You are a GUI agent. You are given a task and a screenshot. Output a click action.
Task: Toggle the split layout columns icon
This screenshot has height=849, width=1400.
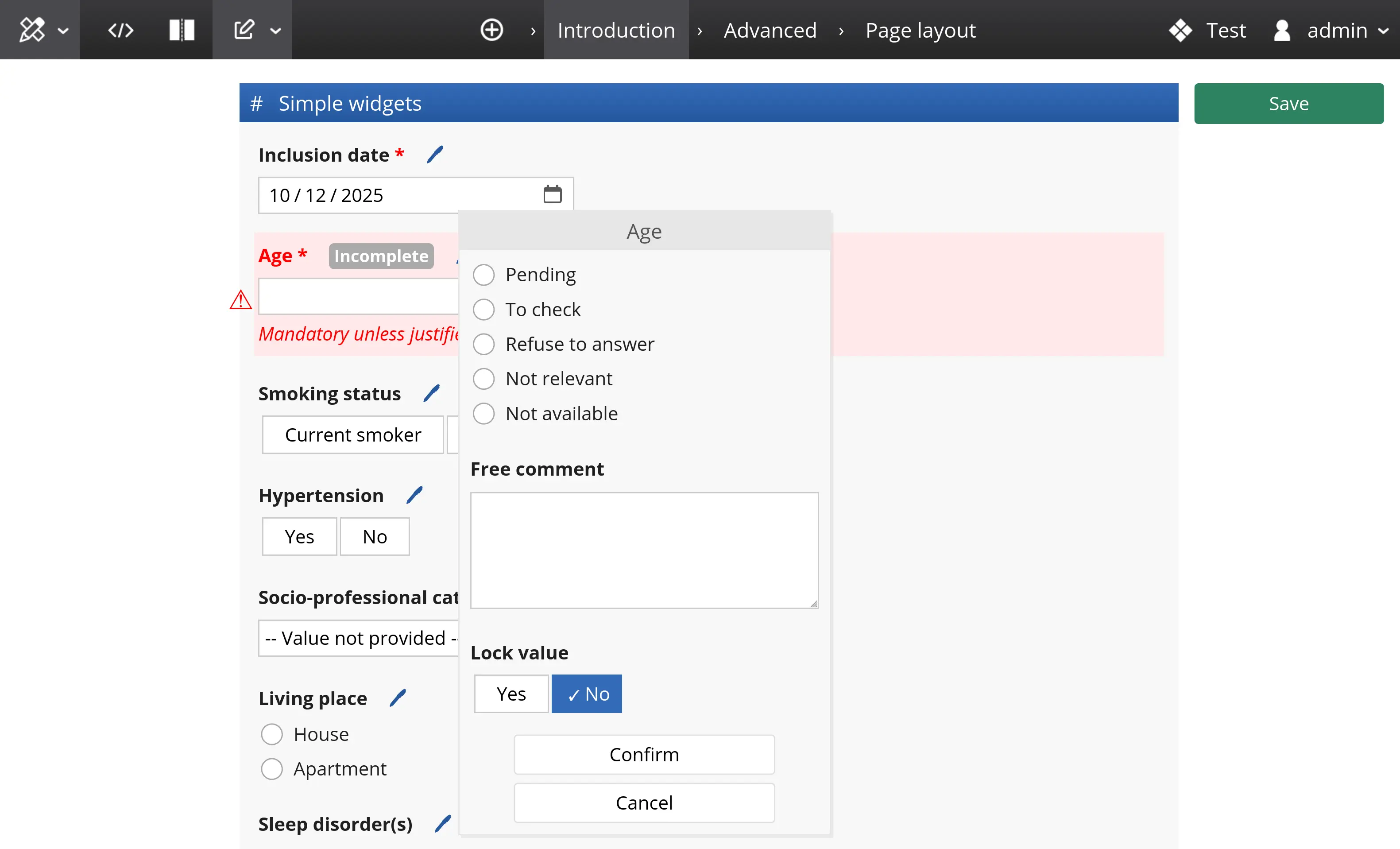(182, 30)
